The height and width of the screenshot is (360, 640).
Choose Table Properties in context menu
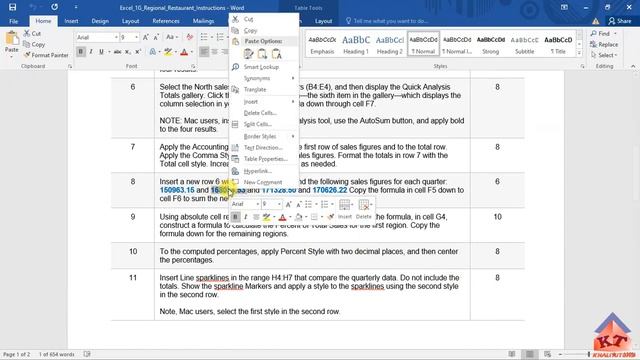click(x=265, y=159)
